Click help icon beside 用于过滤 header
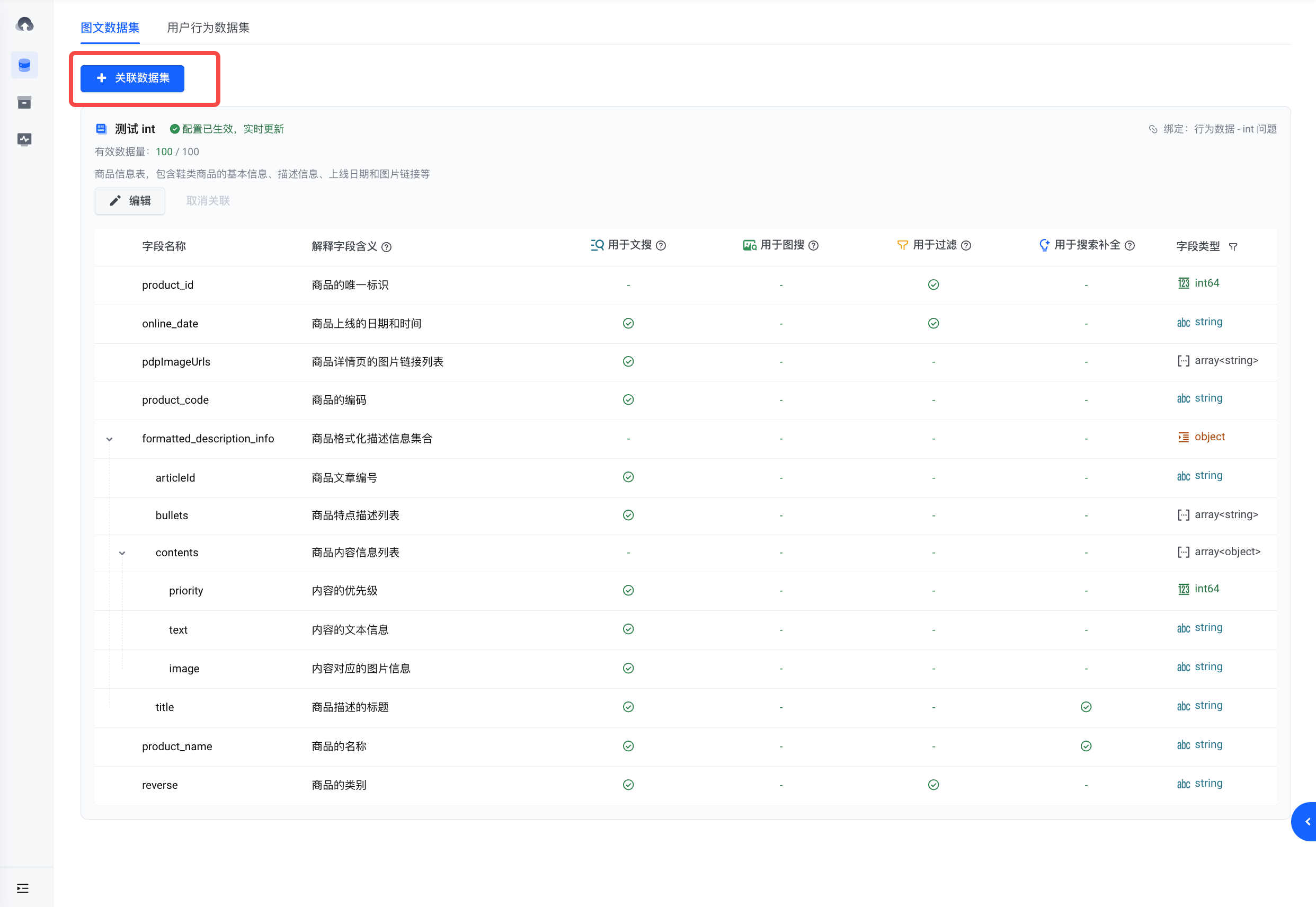 966,245
